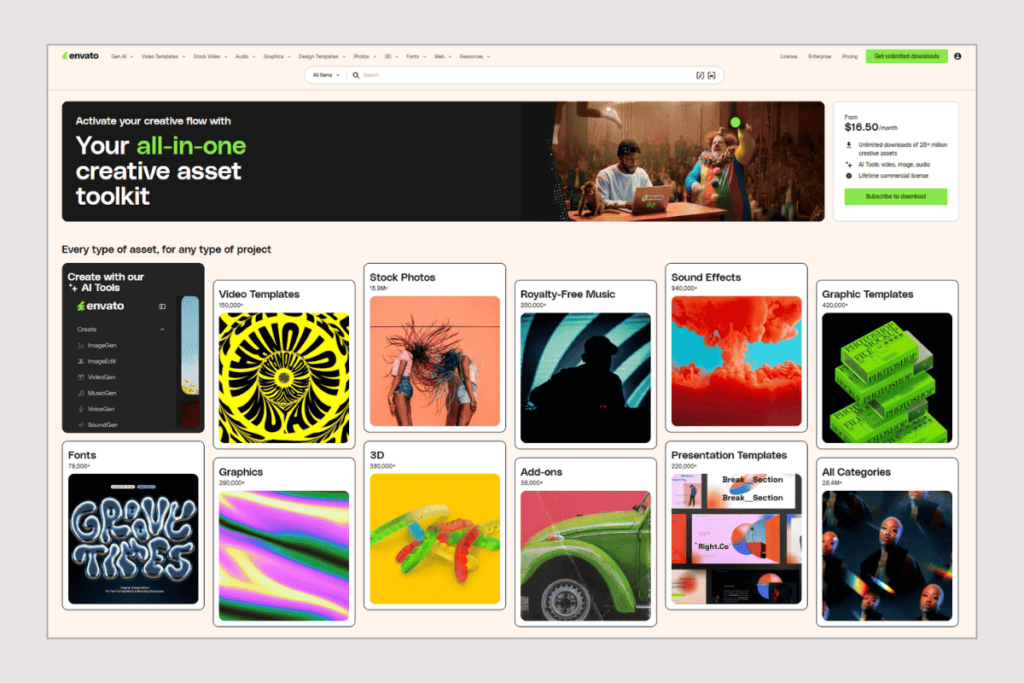Open the Resources nav menu
Image resolution: width=1024 pixels, height=683 pixels.
[474, 57]
